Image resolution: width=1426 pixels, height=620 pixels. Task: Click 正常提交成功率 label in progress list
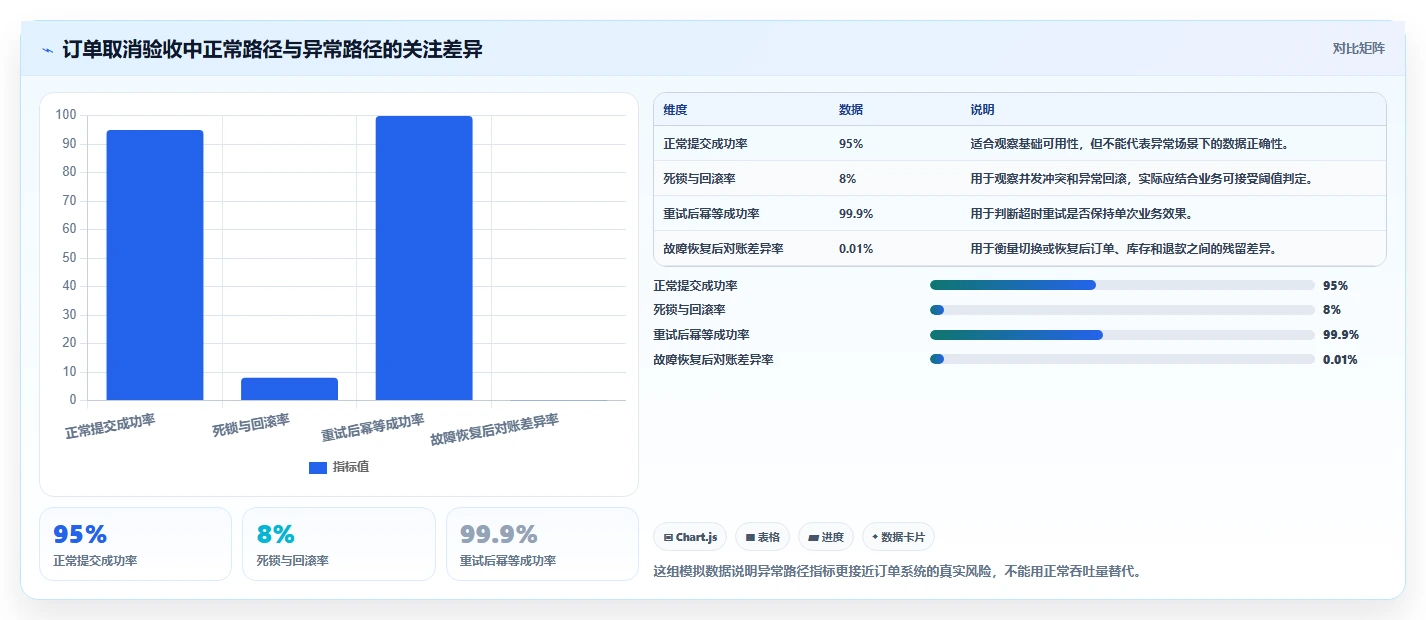(695, 286)
